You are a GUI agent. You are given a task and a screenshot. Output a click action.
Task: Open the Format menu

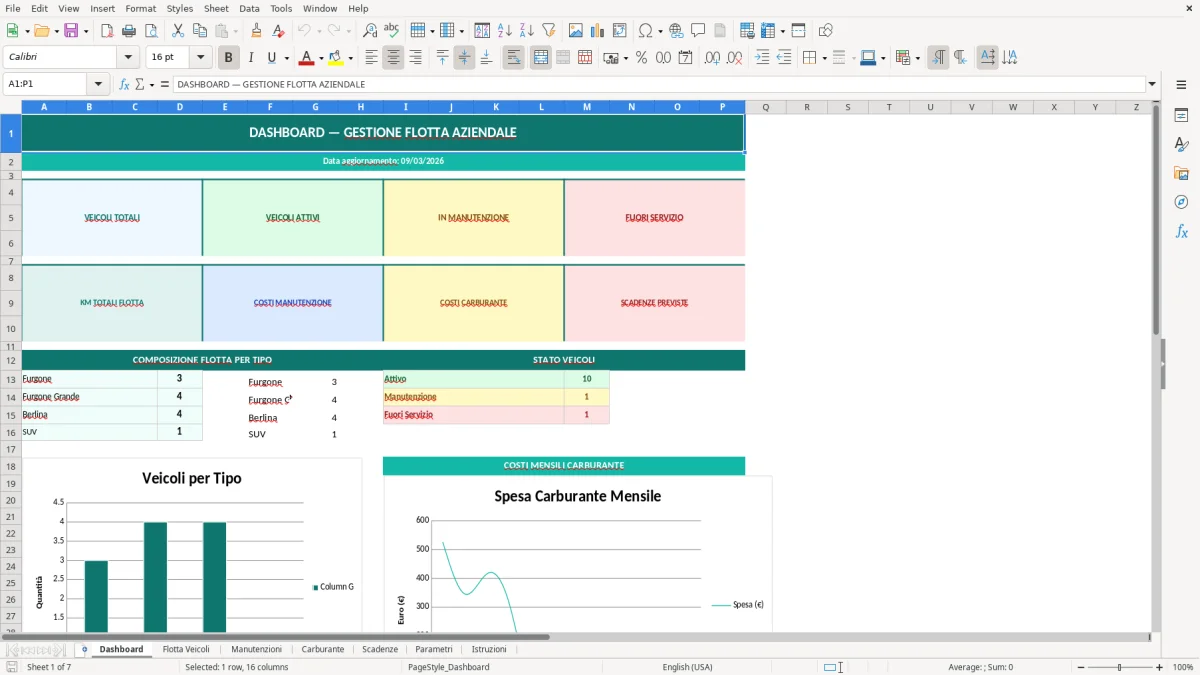[140, 8]
